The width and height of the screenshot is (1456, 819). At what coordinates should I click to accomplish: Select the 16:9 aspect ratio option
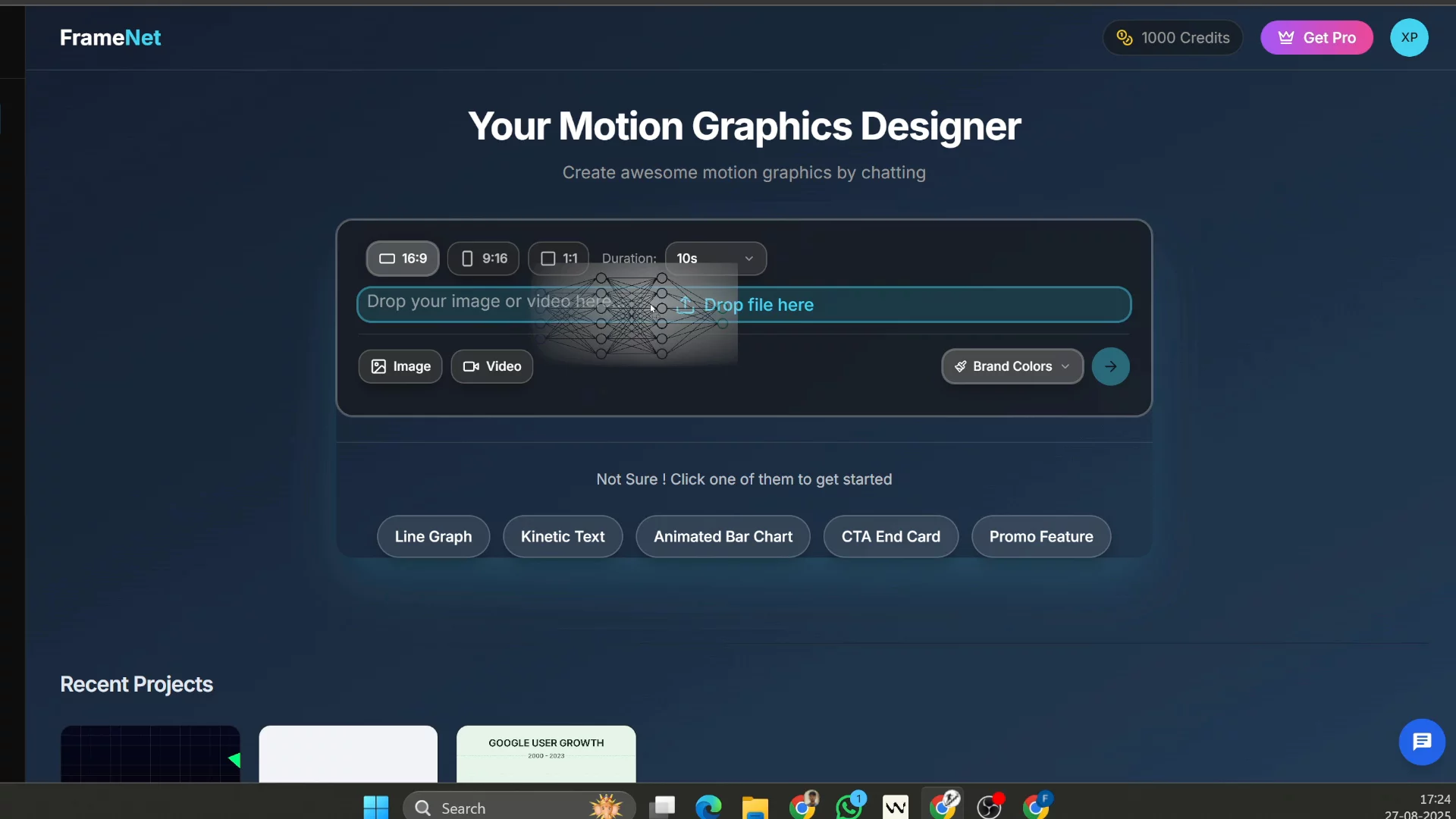pyautogui.click(x=401, y=258)
